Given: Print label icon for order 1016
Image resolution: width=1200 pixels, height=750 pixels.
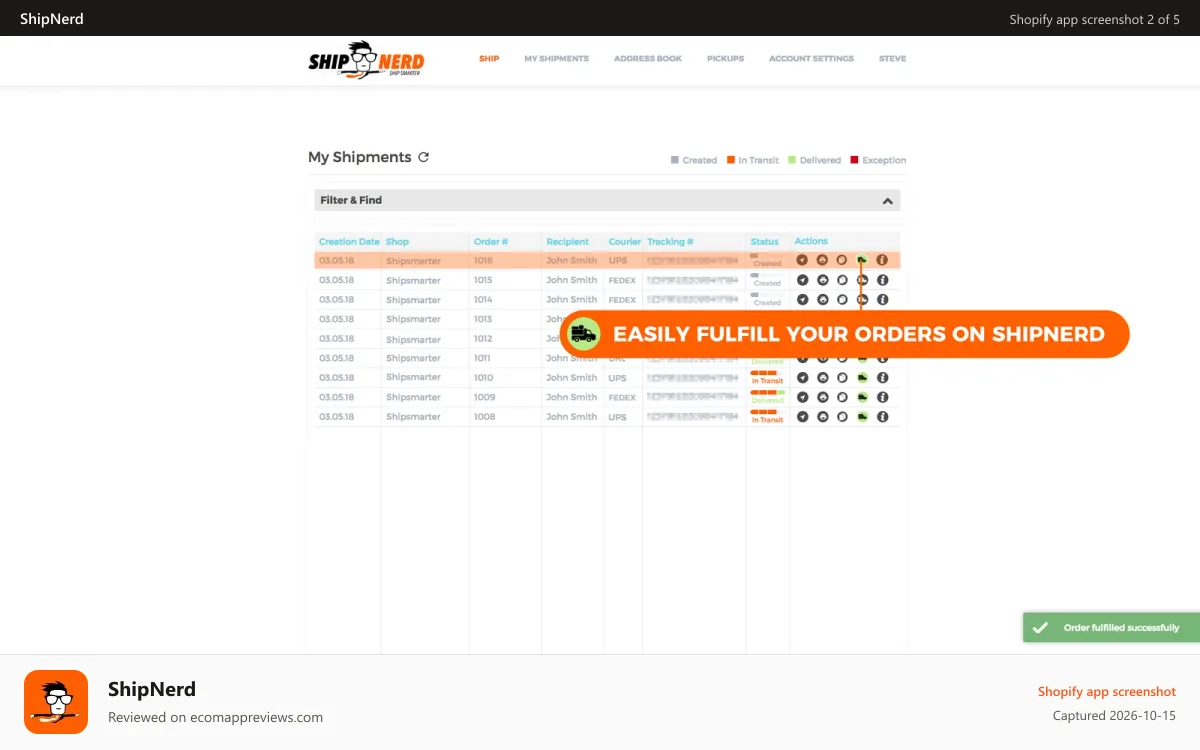Looking at the screenshot, I should pyautogui.click(x=822, y=260).
